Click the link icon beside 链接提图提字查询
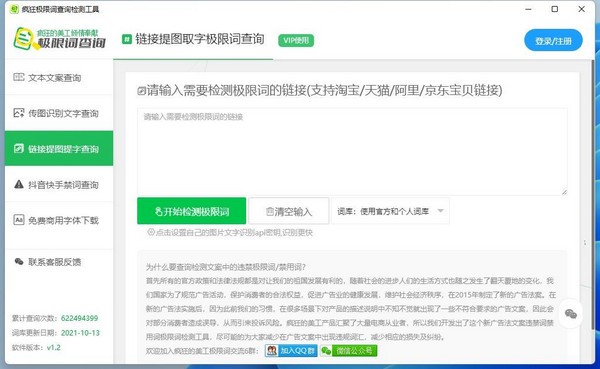Screen dimensions: 600x369 [x=19, y=149]
